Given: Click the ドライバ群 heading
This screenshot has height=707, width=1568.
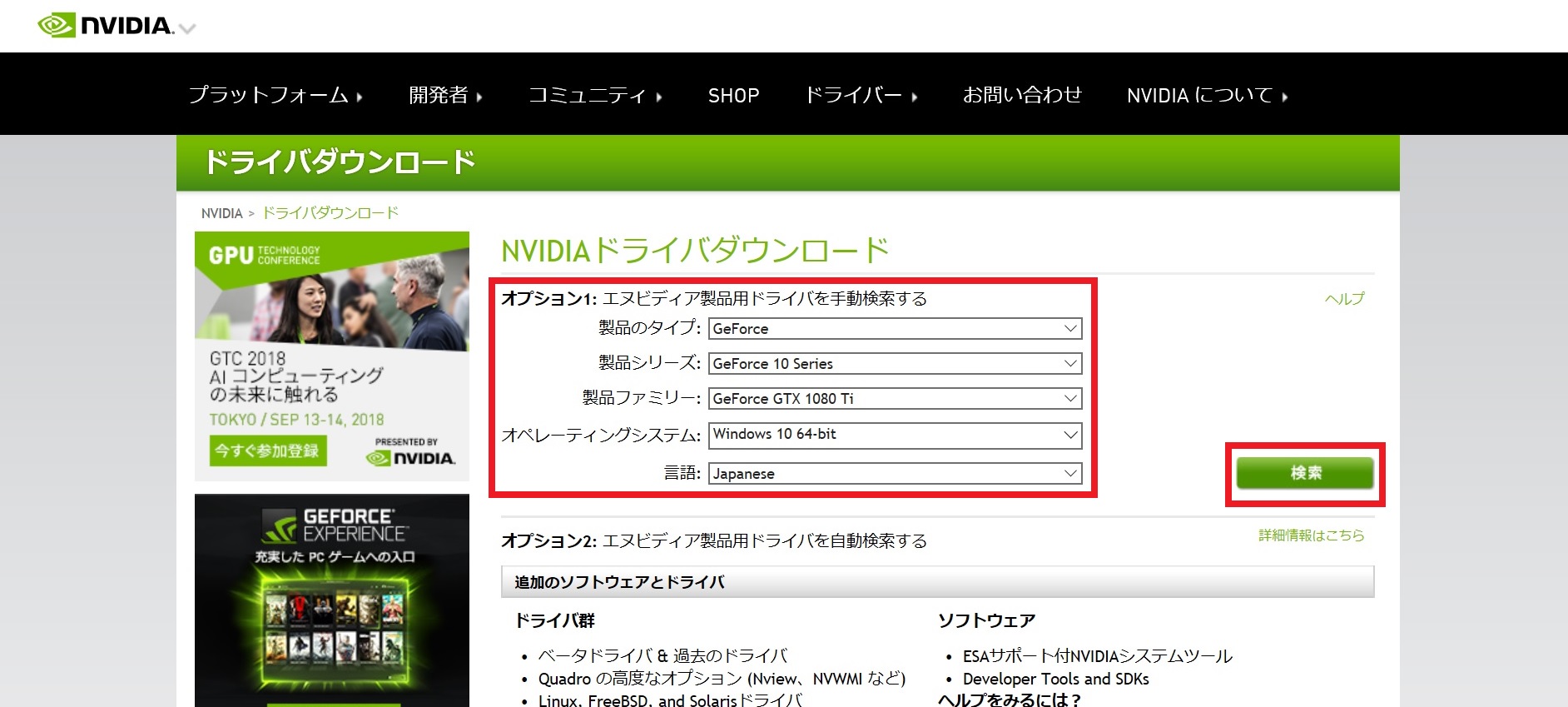Looking at the screenshot, I should (555, 620).
